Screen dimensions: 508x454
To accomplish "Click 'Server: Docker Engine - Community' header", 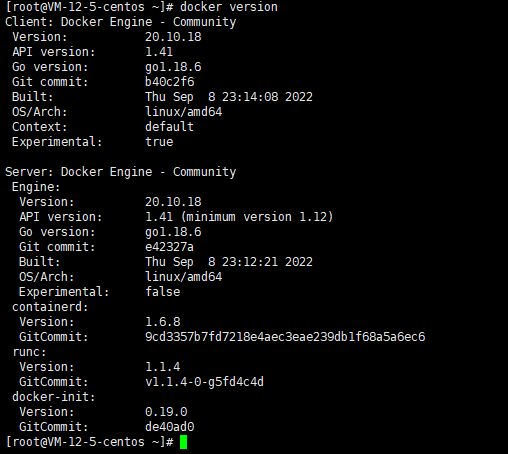I will [x=120, y=172].
